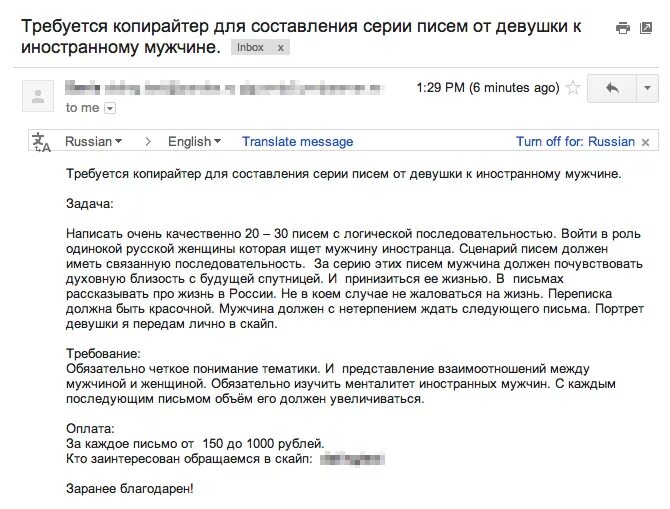670x509 pixels.
Task: Click the translate language icon
Action: [41, 142]
